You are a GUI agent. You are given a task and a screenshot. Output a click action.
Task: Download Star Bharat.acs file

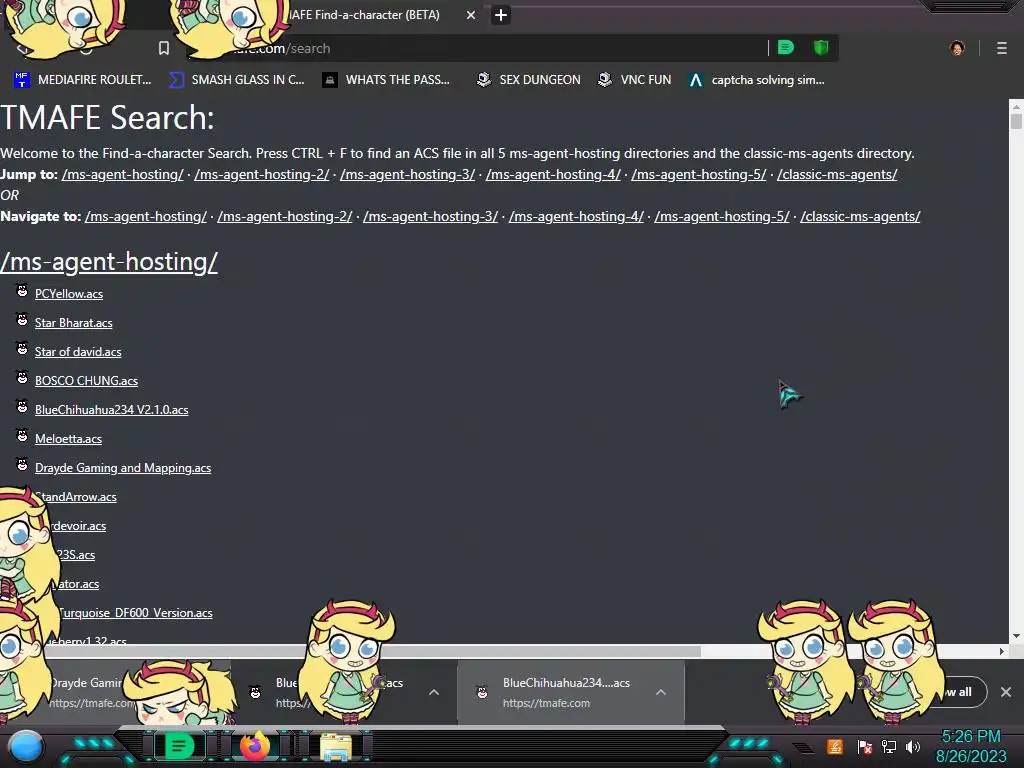tap(74, 323)
